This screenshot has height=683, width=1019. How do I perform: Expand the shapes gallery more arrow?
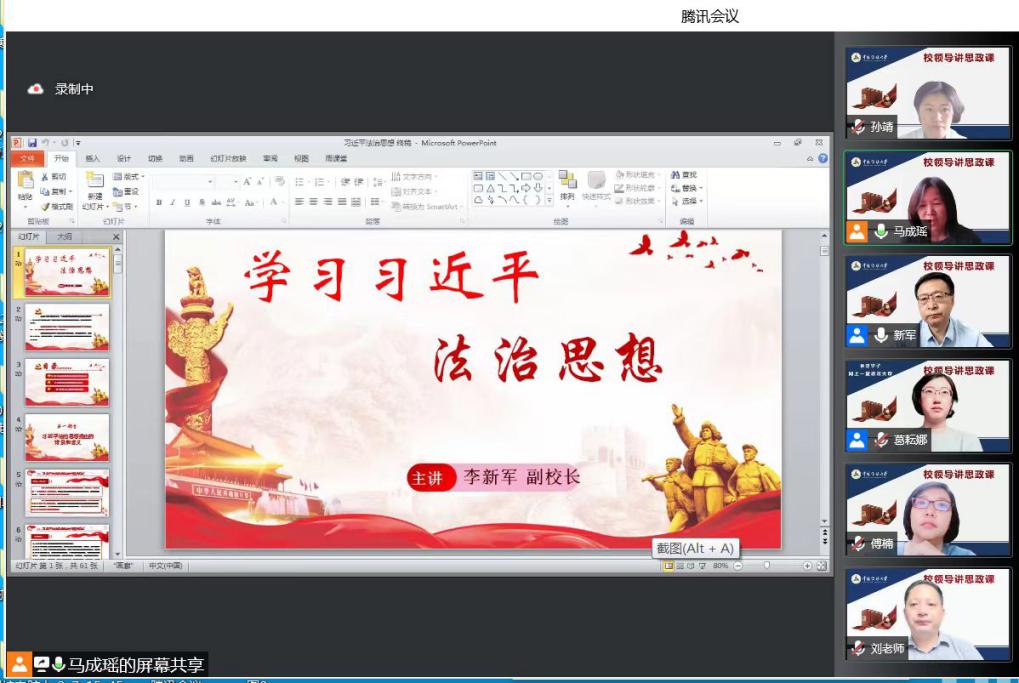(x=549, y=200)
